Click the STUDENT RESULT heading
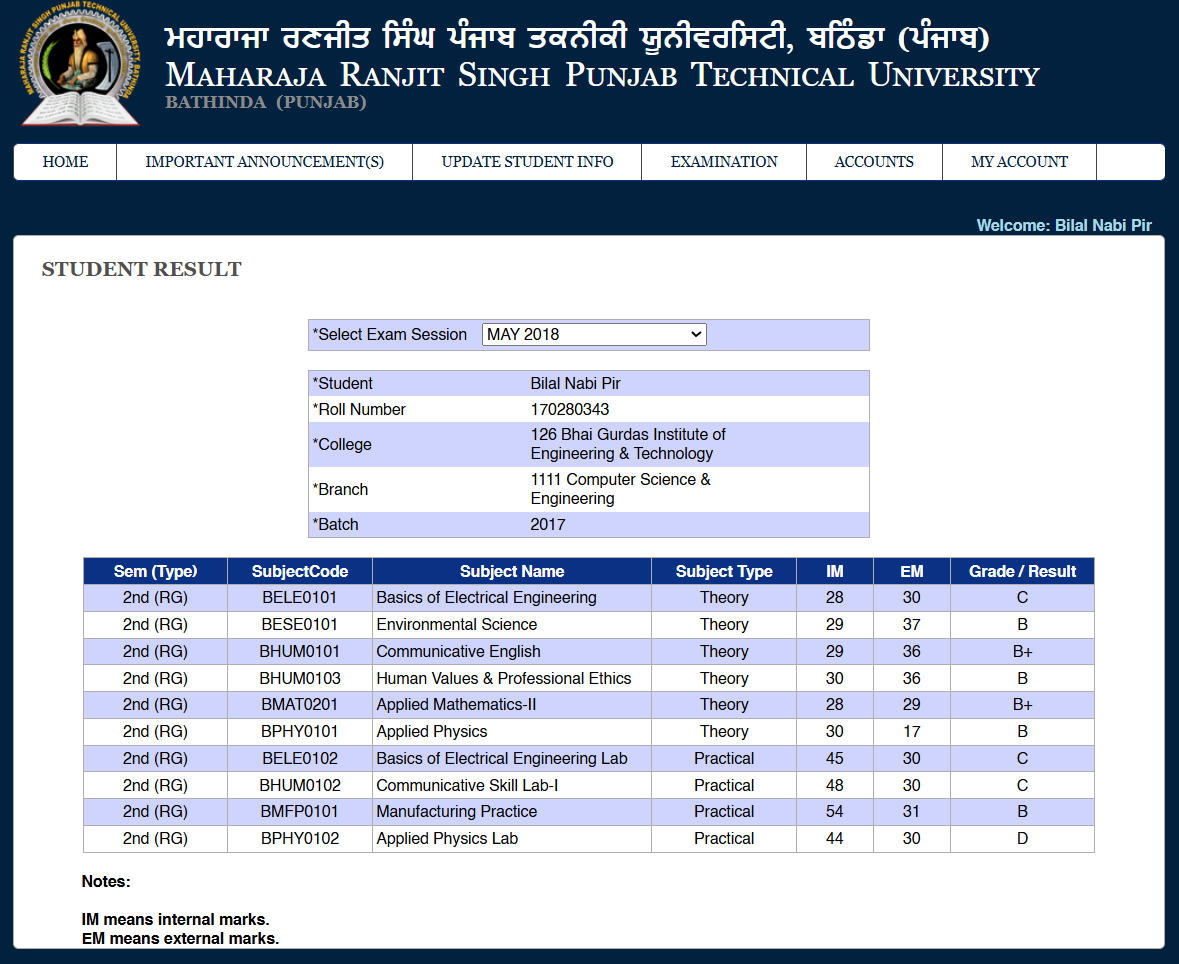This screenshot has width=1179, height=964. [x=141, y=270]
